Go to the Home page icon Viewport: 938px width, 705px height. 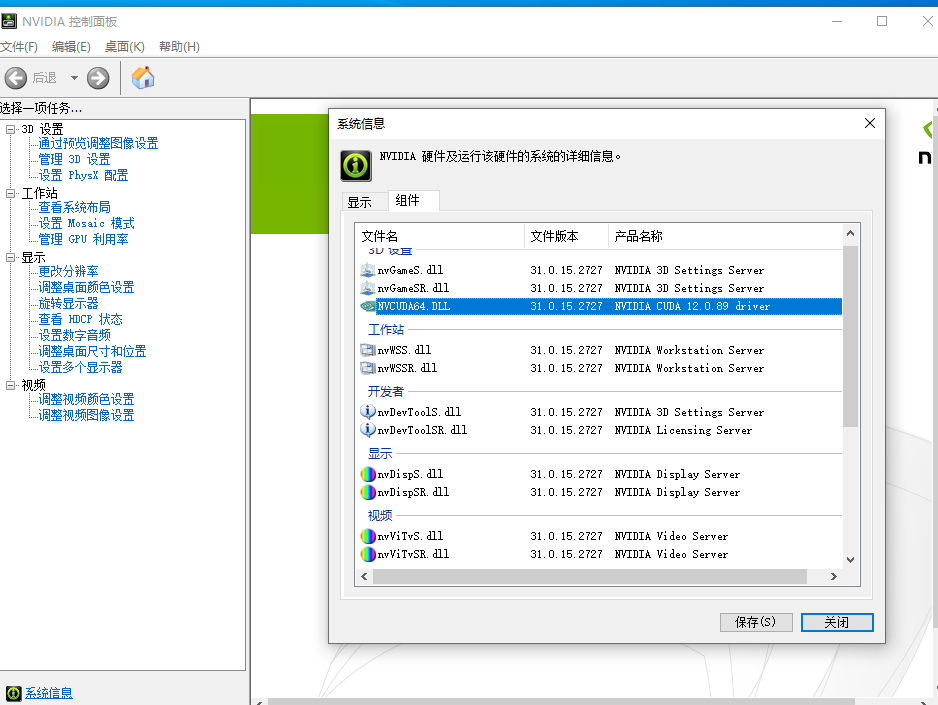click(143, 78)
